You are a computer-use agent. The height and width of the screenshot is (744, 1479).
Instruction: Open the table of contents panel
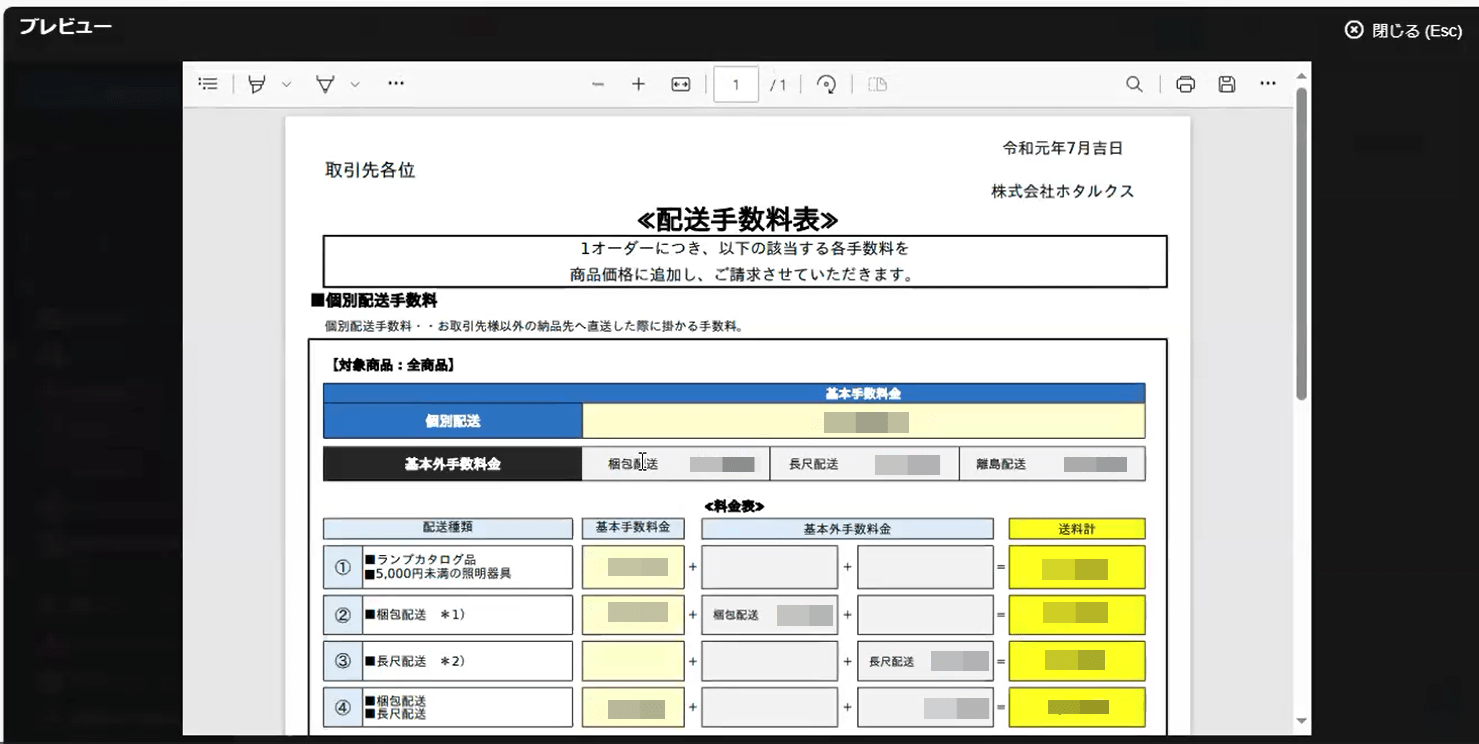208,84
